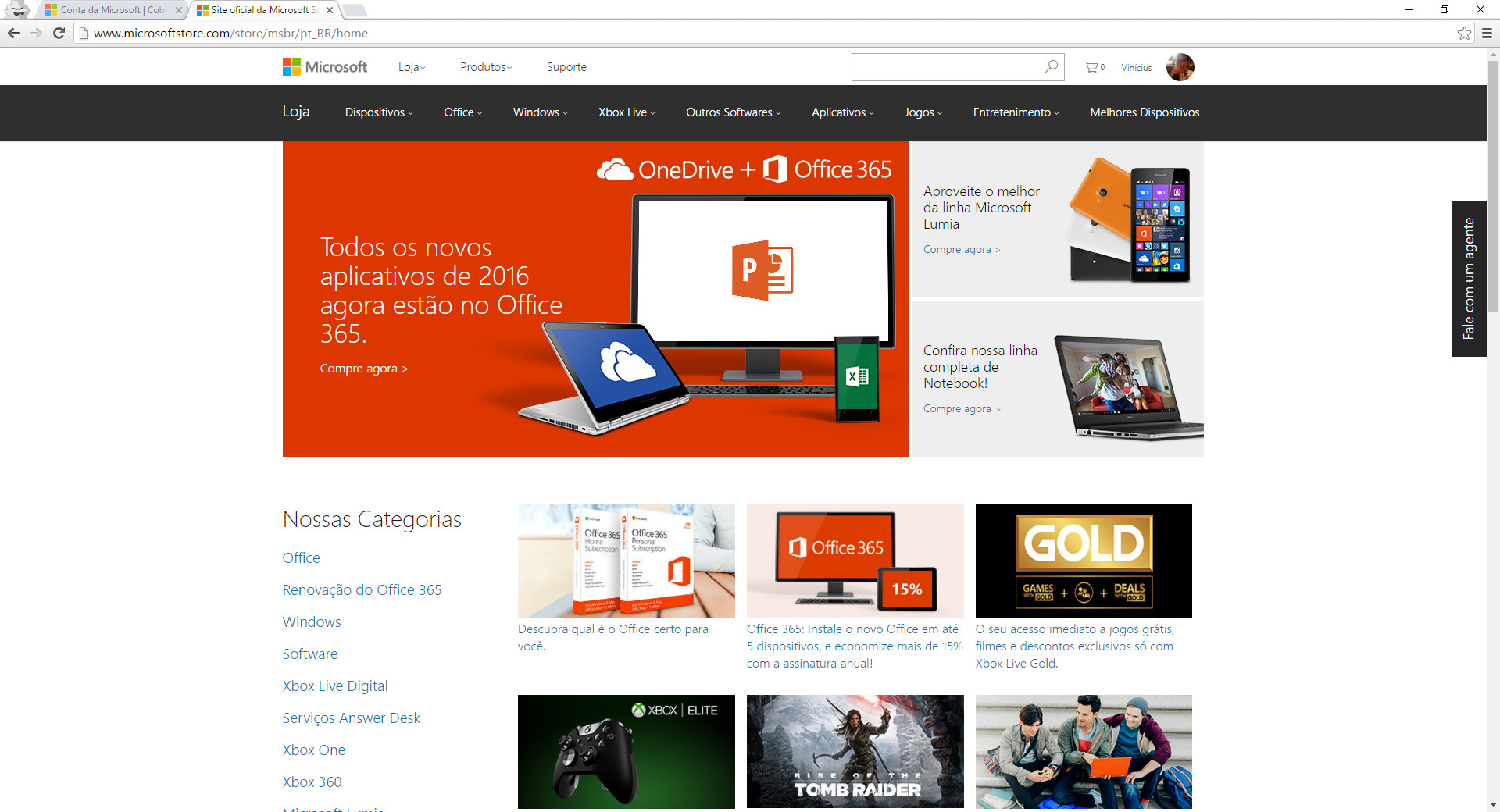Click scrollbar down arrow
Viewport: 1500px width, 812px height.
pyautogui.click(x=1493, y=805)
